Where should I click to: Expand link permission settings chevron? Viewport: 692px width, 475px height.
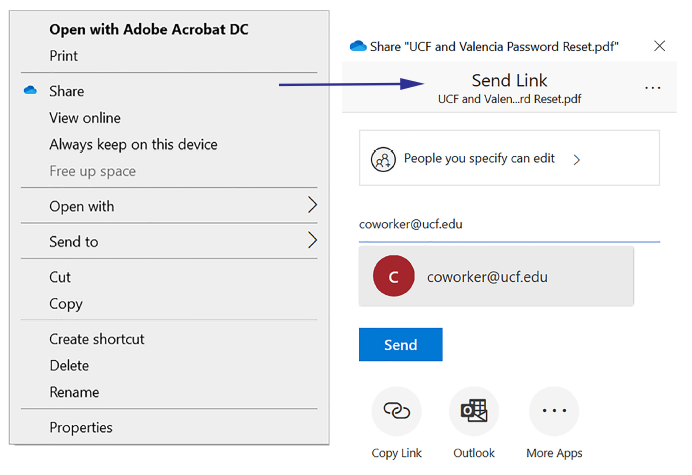576,159
